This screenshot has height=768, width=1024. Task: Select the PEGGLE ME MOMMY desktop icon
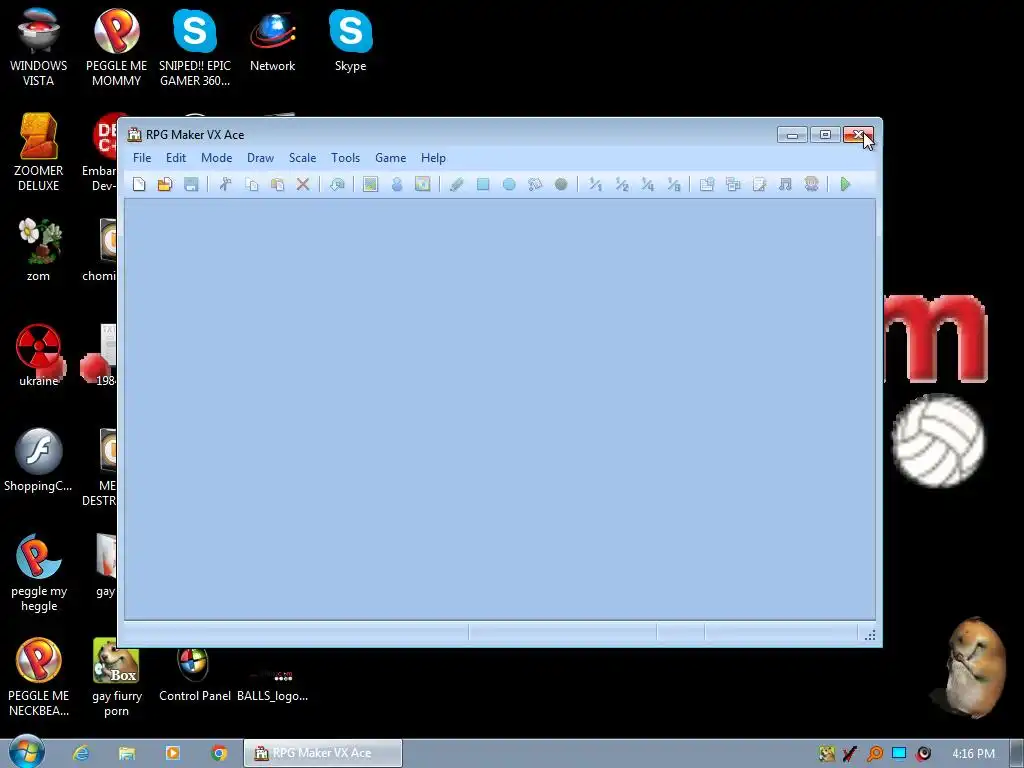point(116,48)
